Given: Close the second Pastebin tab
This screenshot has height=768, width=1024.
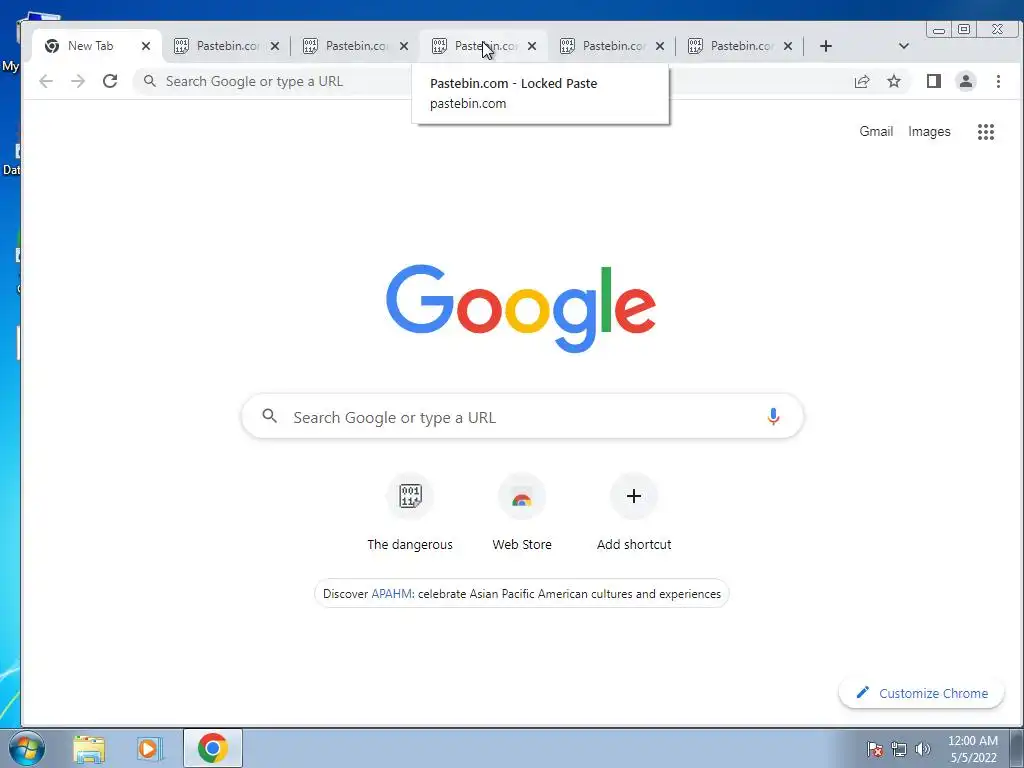Looking at the screenshot, I should point(404,46).
